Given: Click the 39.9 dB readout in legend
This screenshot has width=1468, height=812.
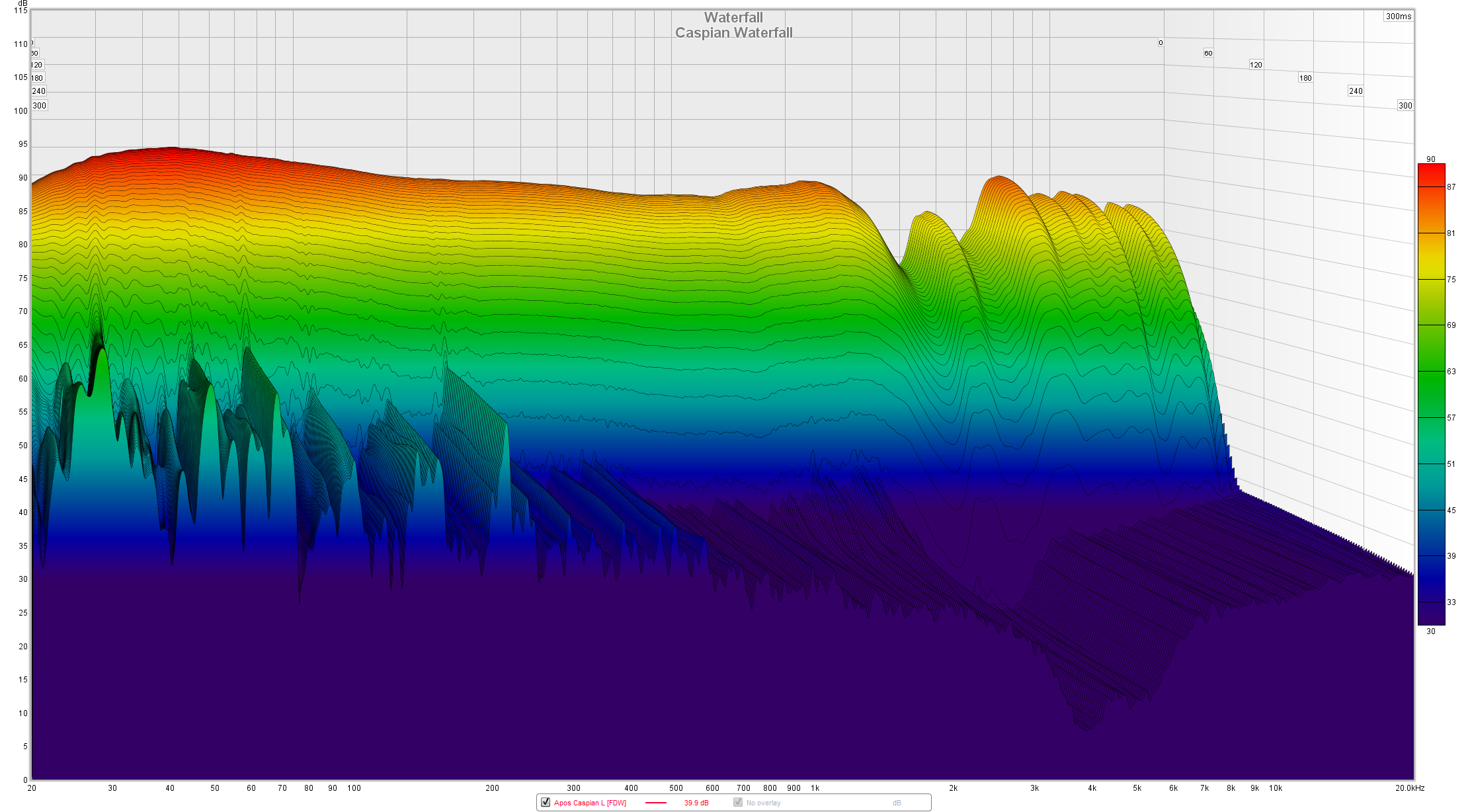Looking at the screenshot, I should [x=696, y=803].
